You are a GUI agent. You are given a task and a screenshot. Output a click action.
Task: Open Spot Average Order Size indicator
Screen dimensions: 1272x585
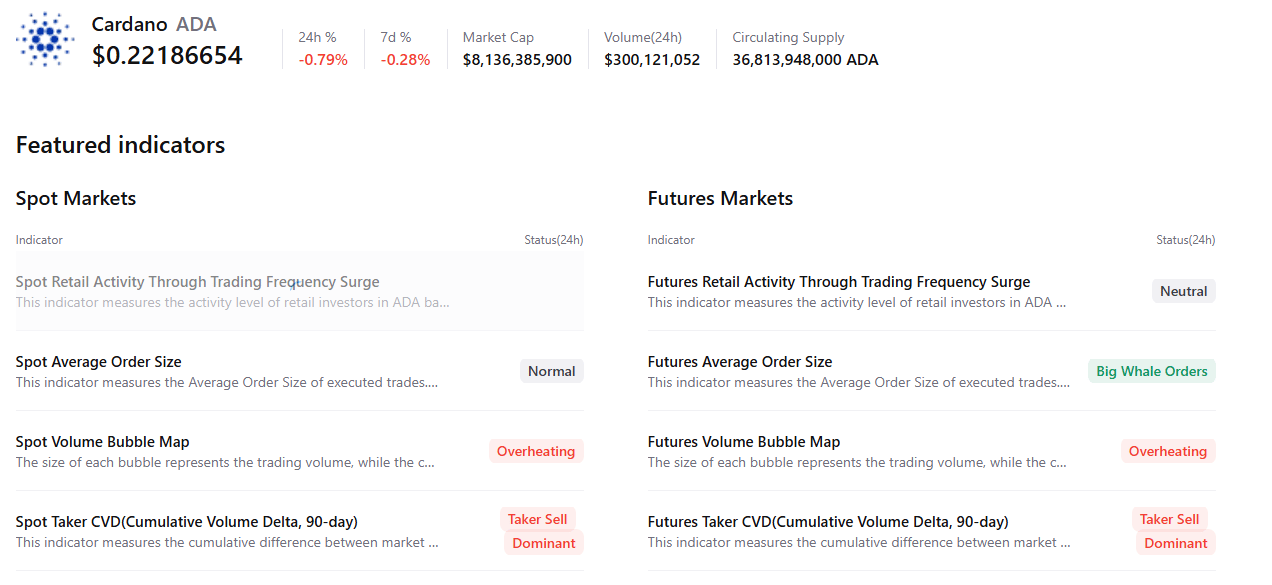[x=299, y=371]
